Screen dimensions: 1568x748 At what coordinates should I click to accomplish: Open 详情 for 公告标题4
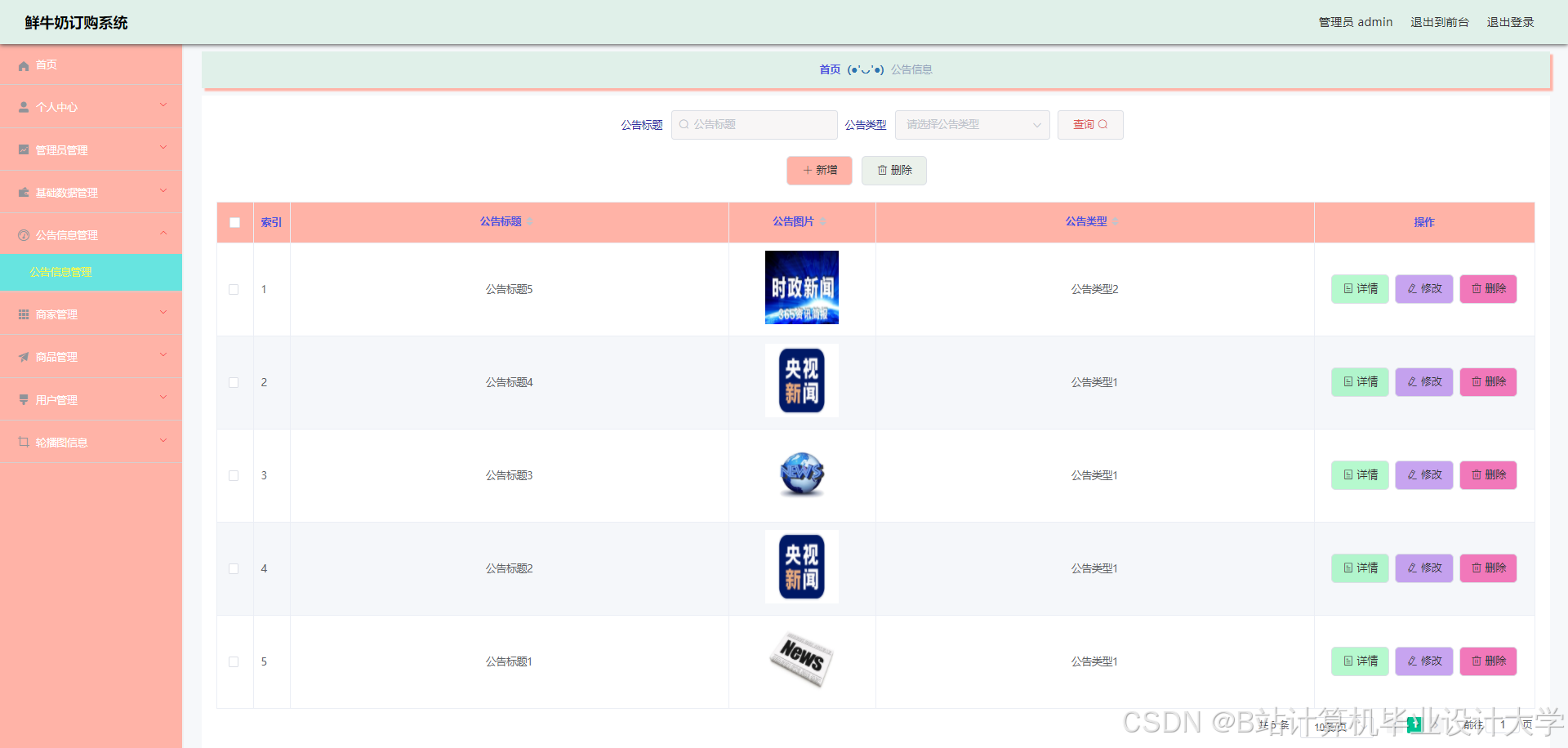click(x=1360, y=382)
